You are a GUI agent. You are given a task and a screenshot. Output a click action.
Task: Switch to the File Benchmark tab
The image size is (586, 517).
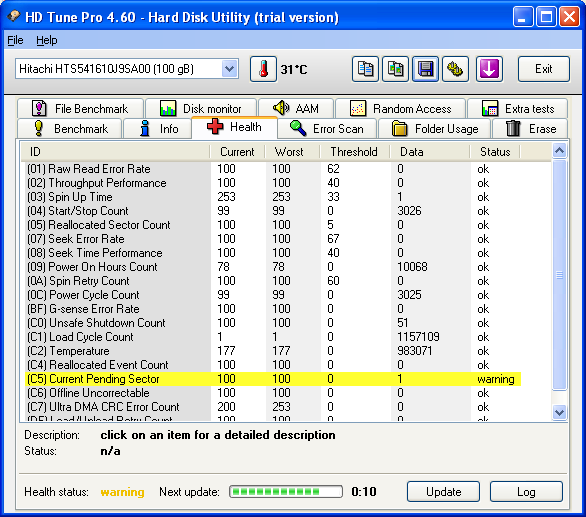pos(80,109)
